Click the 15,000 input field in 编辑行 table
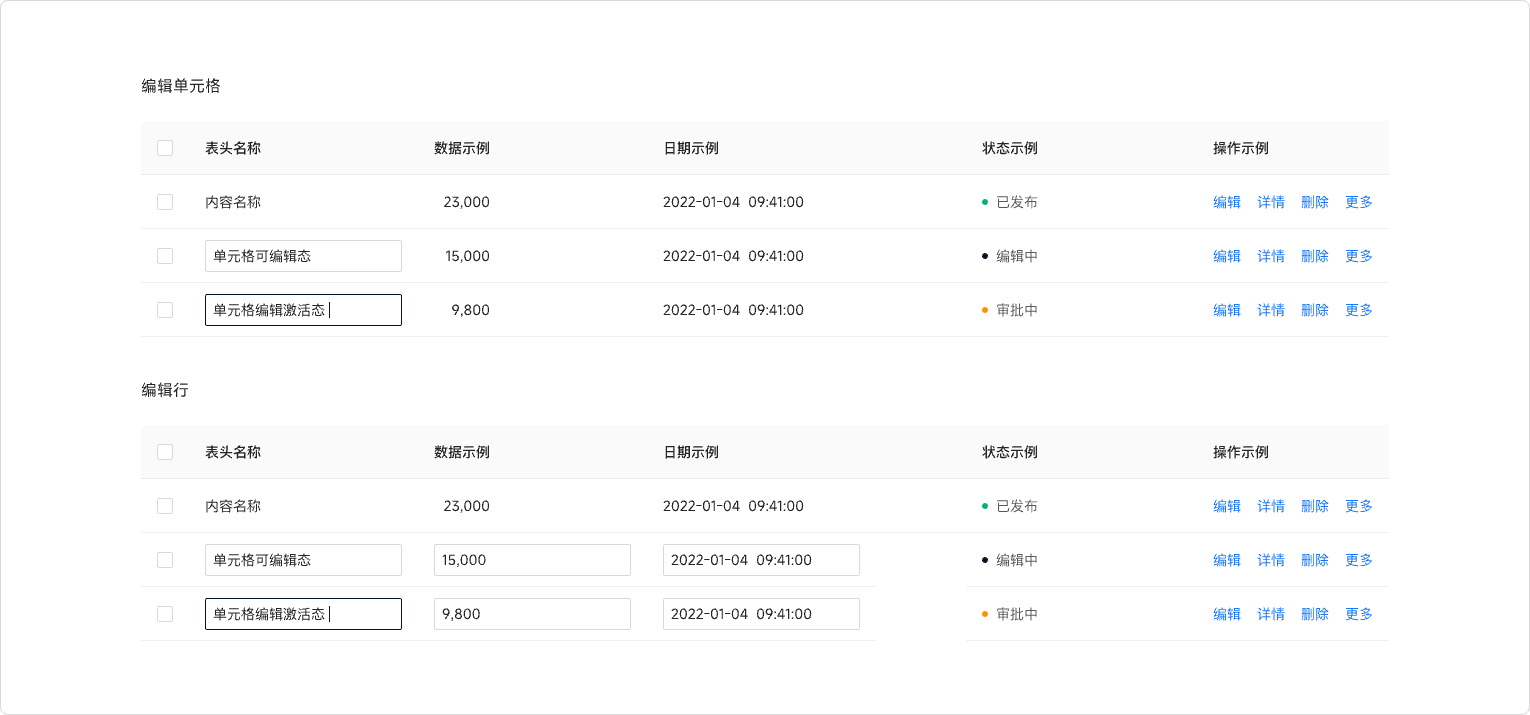 coord(532,560)
